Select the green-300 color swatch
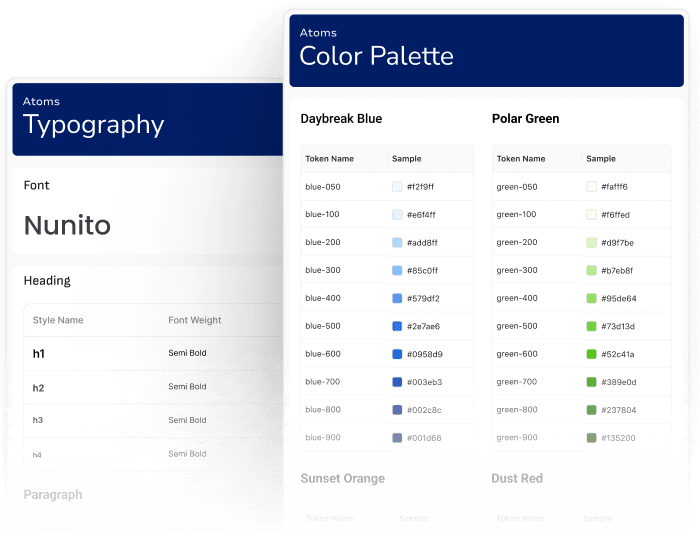Viewport: 700px width, 544px height. click(591, 270)
